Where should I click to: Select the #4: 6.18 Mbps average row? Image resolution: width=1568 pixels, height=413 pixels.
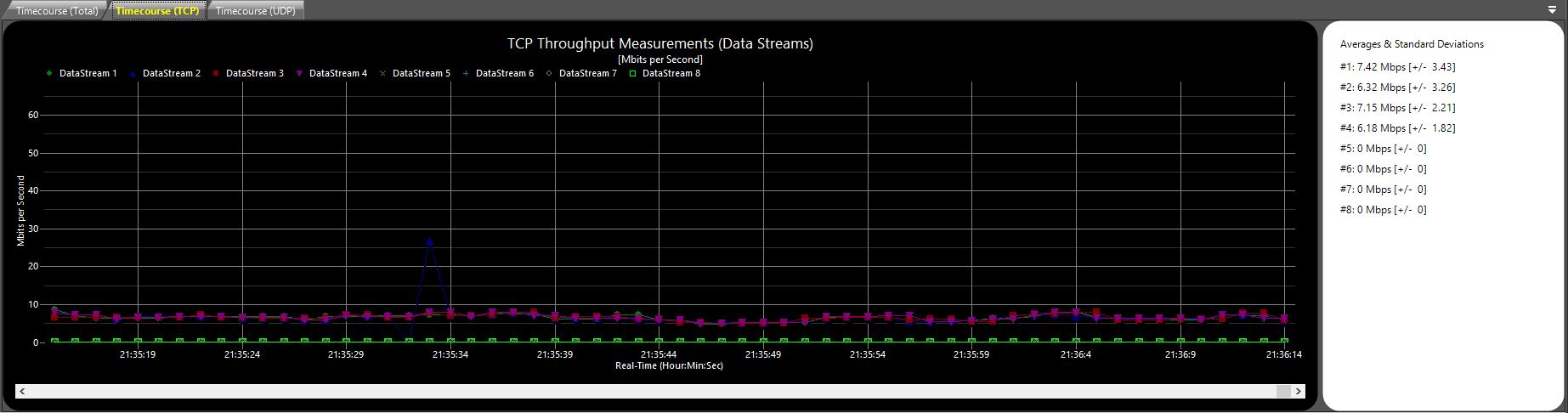point(1397,128)
